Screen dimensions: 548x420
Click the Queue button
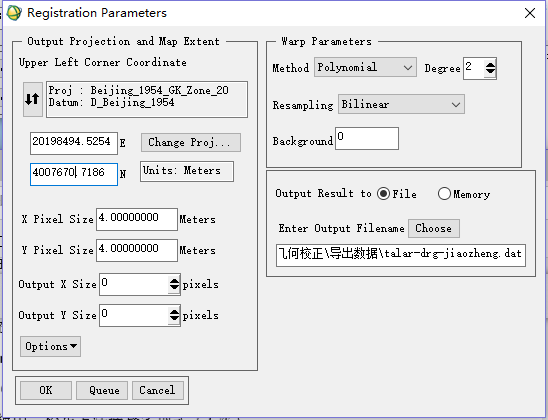[102, 390]
